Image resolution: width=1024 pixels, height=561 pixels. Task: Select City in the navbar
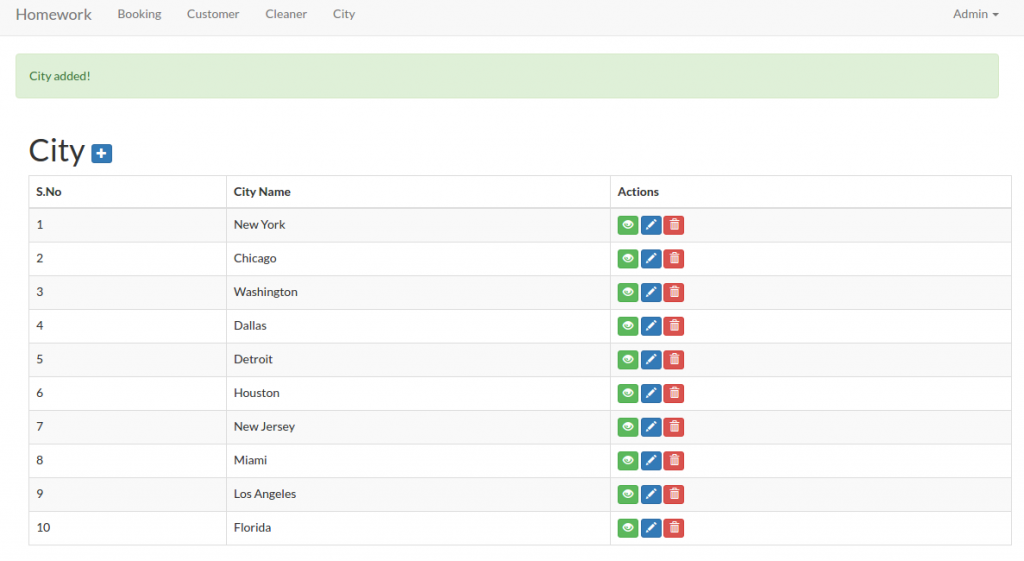pos(344,14)
